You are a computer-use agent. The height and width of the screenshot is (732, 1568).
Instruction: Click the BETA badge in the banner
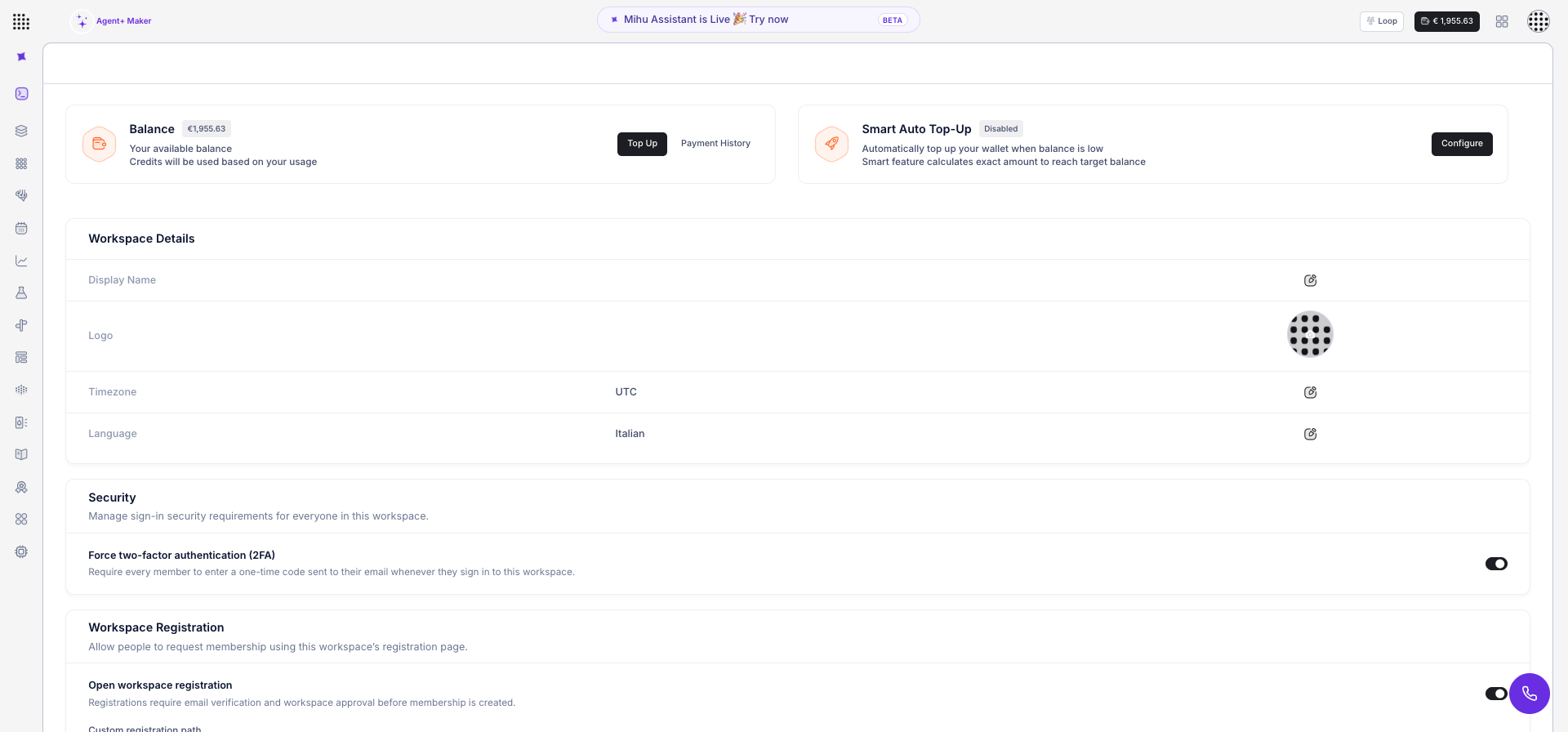coord(893,20)
